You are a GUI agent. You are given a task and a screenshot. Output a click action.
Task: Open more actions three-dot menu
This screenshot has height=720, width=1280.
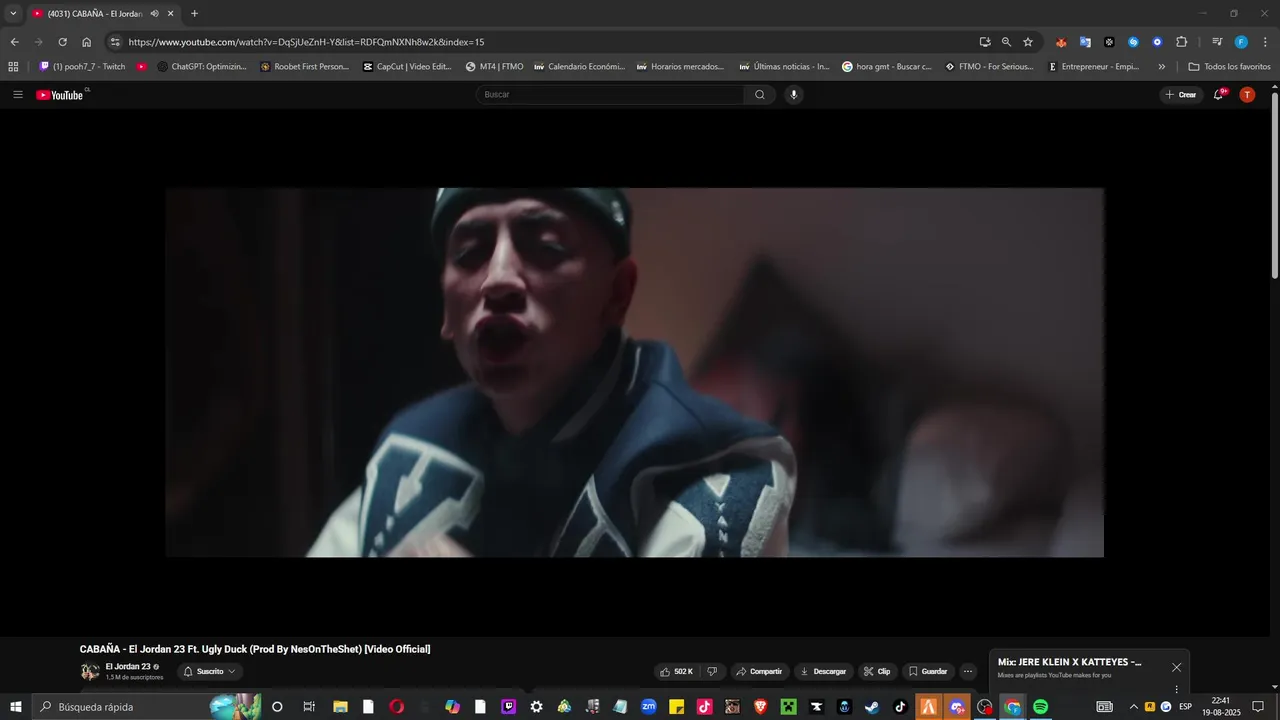[x=968, y=671]
